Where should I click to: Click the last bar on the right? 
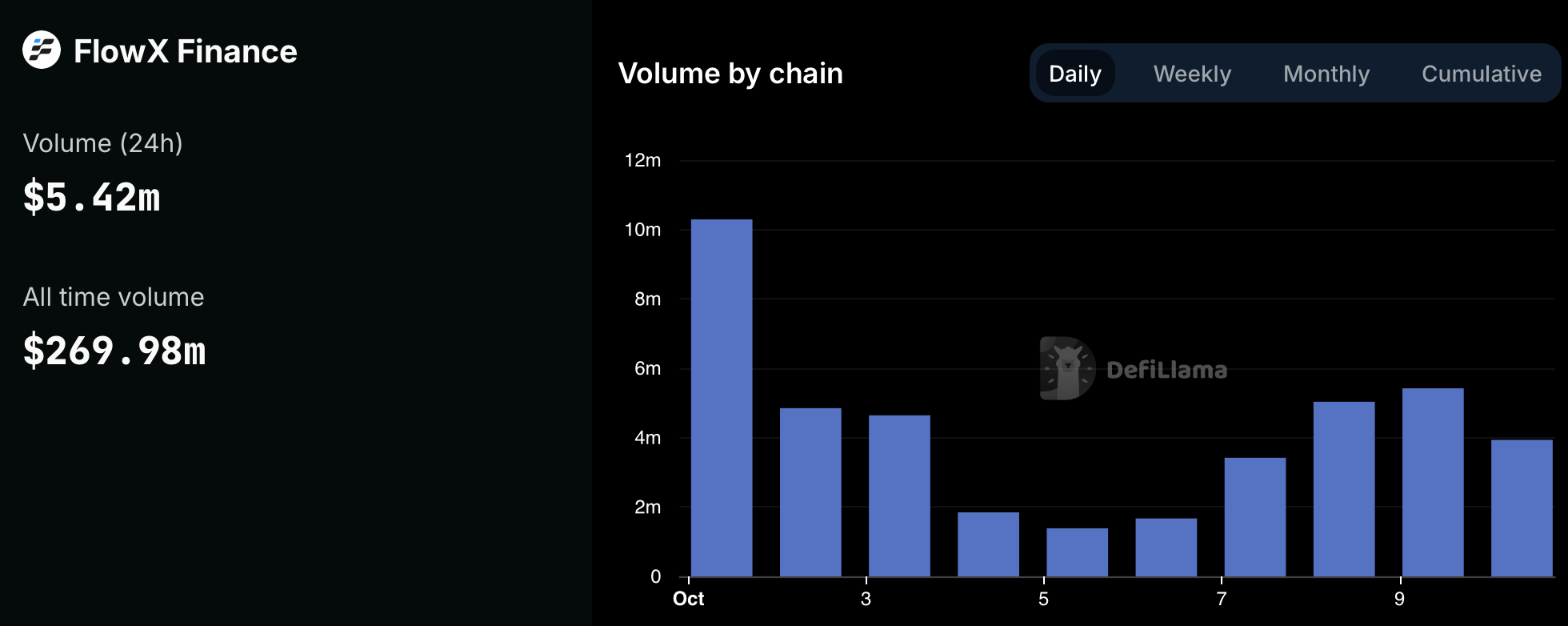(x=1522, y=508)
